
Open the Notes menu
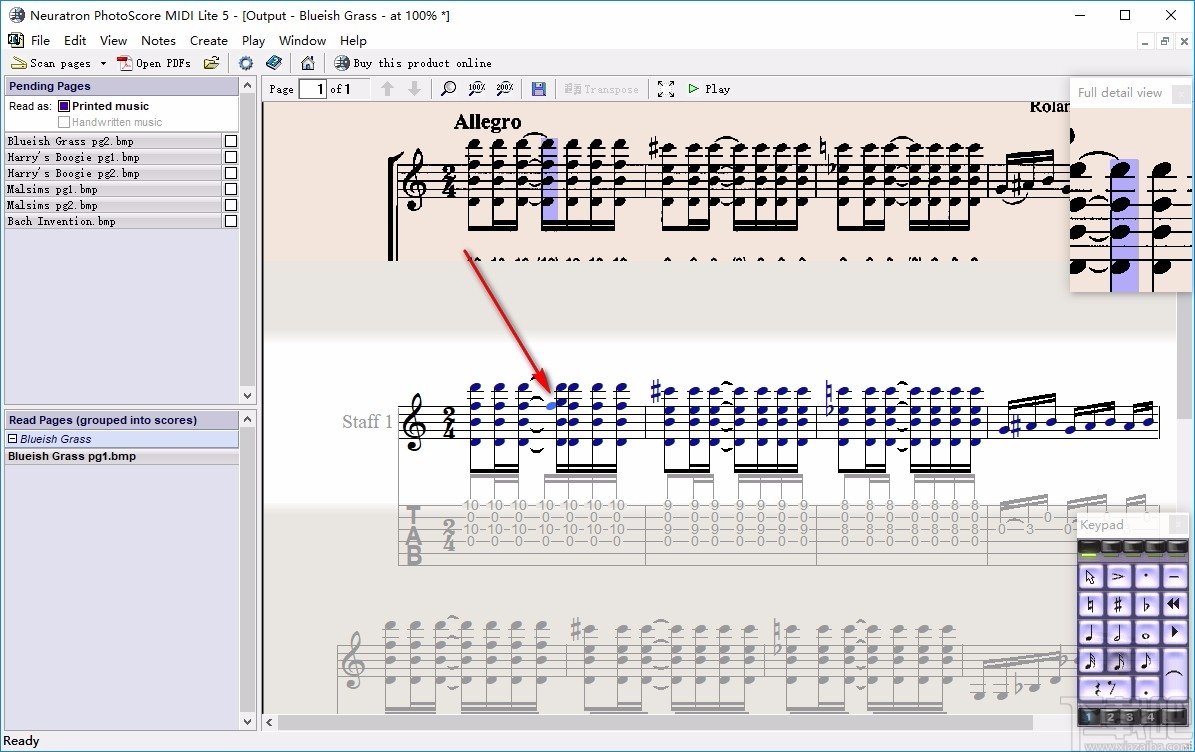click(158, 40)
